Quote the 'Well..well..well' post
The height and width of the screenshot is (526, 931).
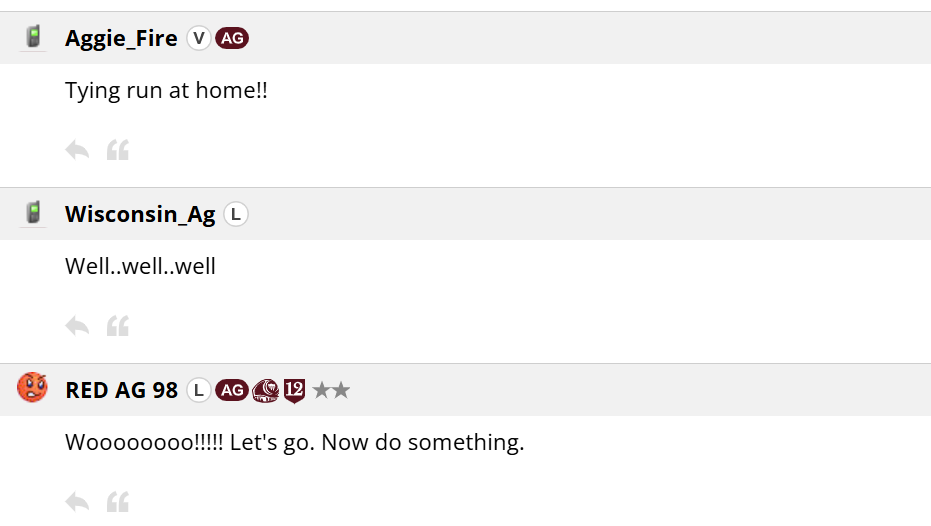(118, 326)
